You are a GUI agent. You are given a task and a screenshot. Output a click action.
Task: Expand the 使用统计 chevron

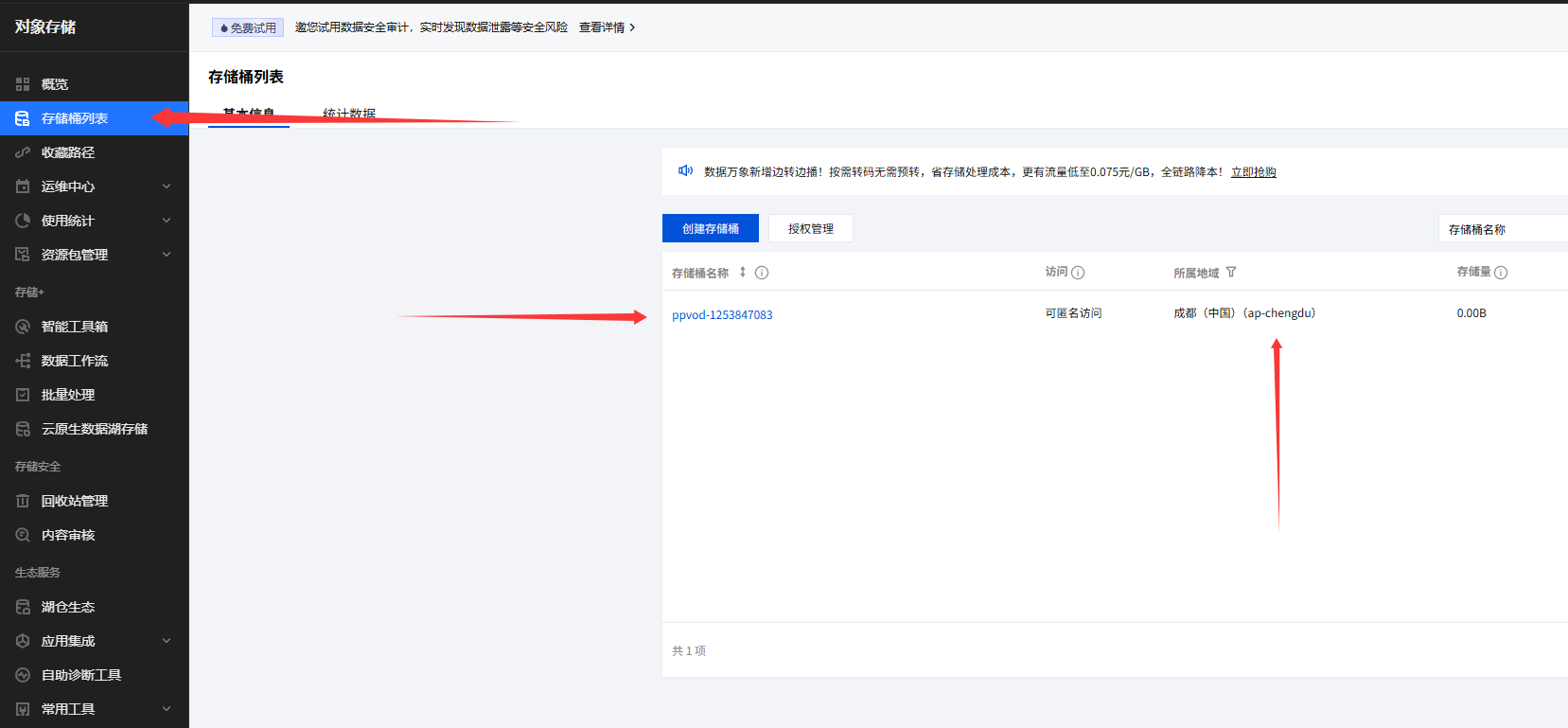(167, 221)
